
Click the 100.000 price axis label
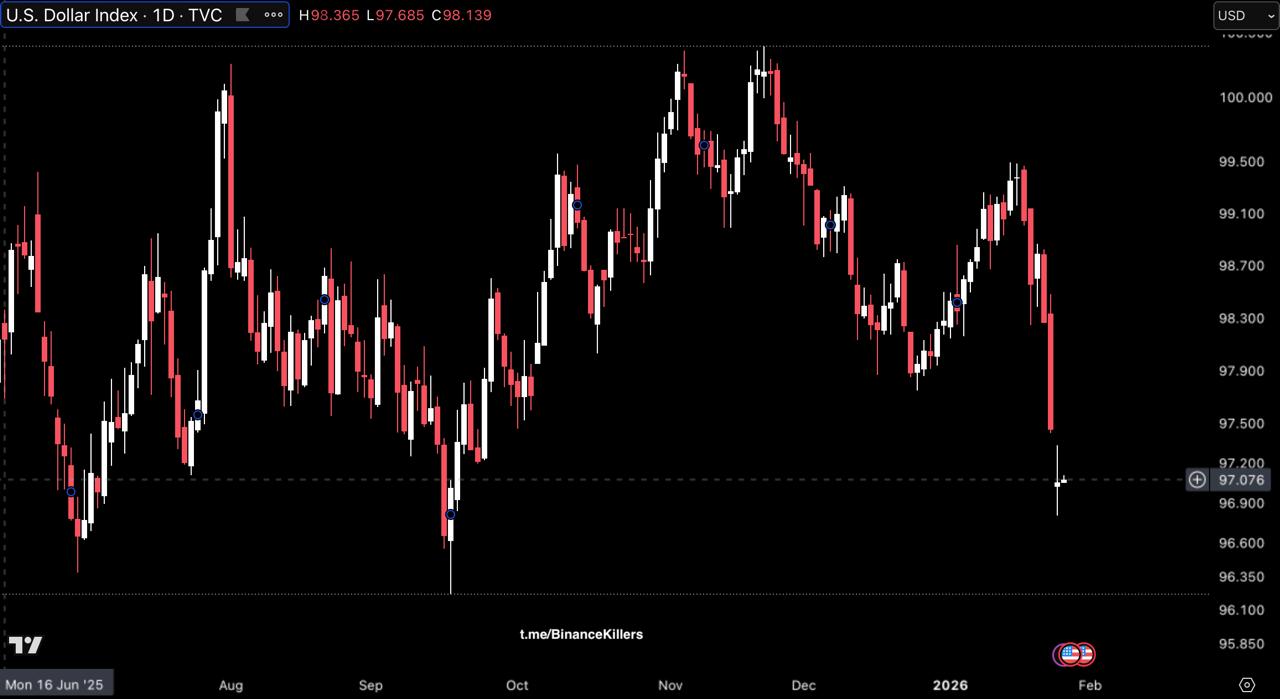pyautogui.click(x=1241, y=97)
